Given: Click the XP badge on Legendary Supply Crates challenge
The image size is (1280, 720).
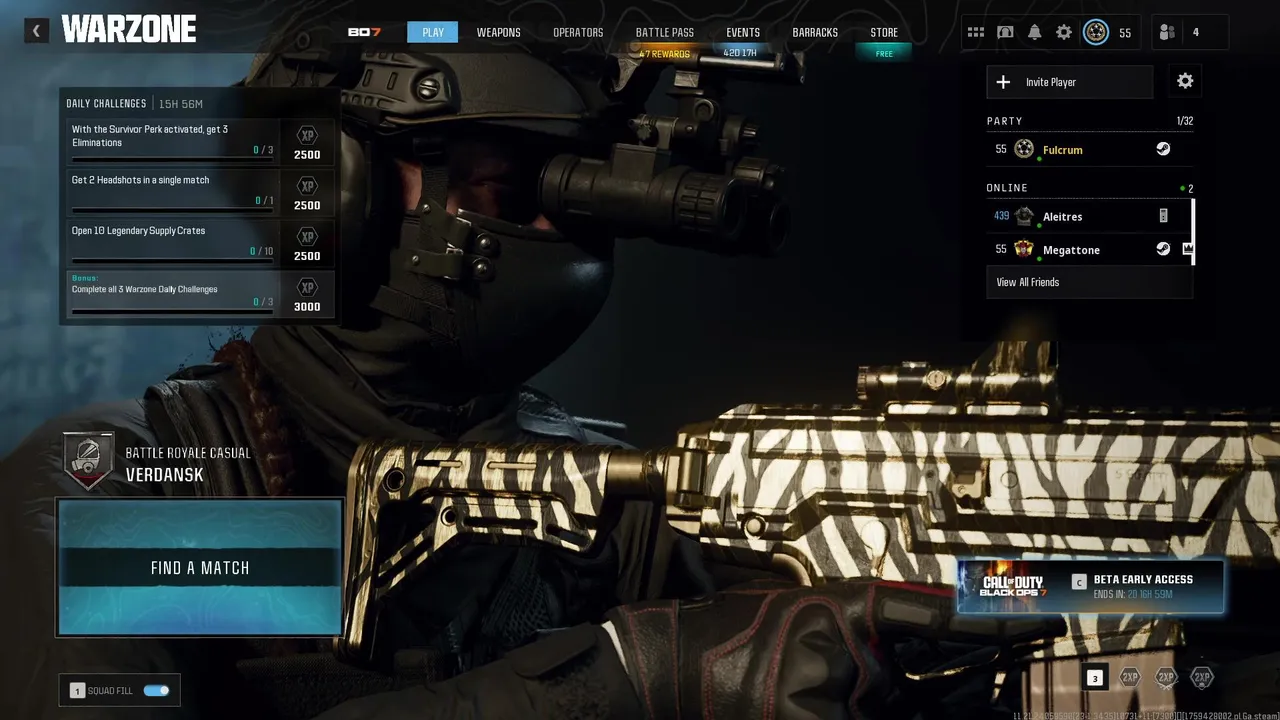Looking at the screenshot, I should tap(307, 237).
